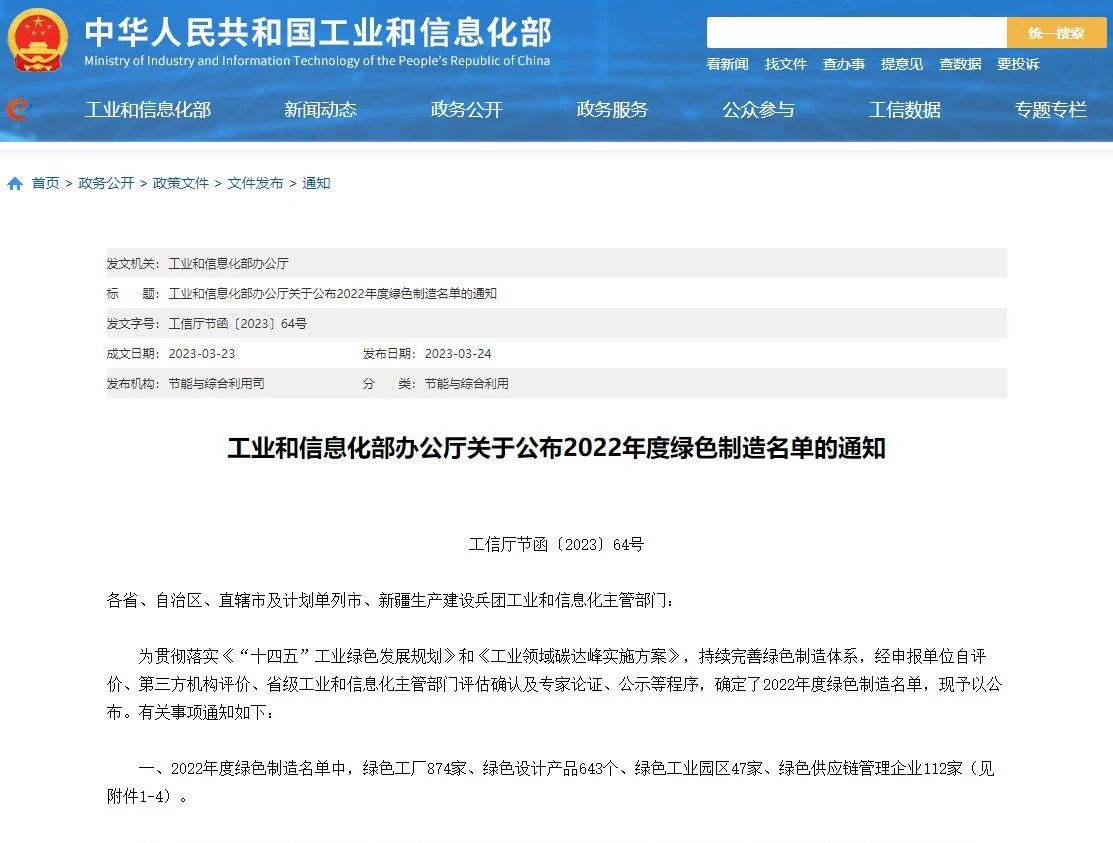
Task: Click the national emblem logo
Action: (x=37, y=39)
